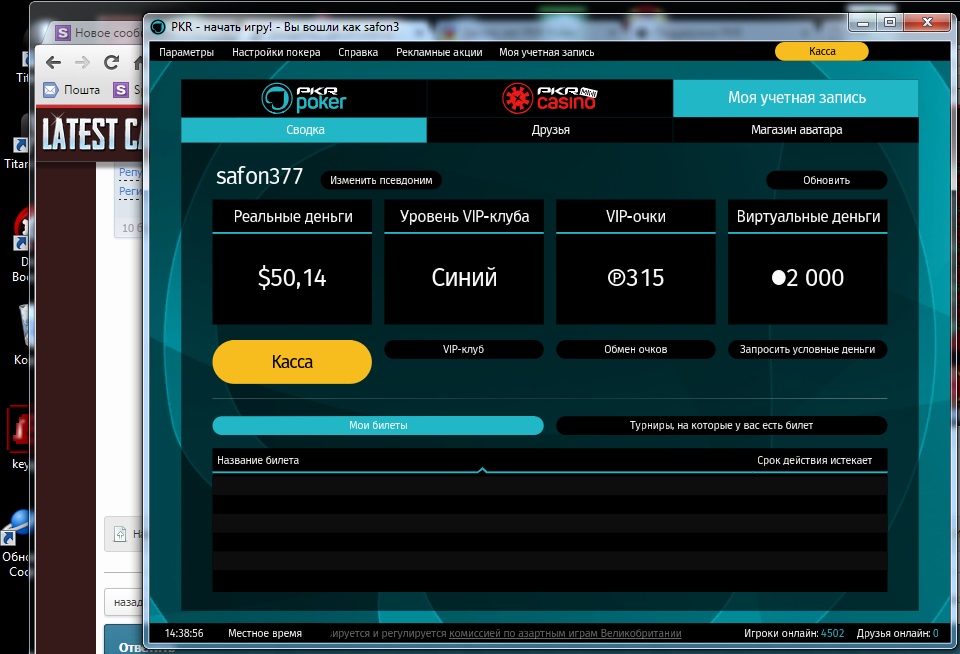The height and width of the screenshot is (654, 960).
Task: Click the username safon377
Action: (260, 176)
